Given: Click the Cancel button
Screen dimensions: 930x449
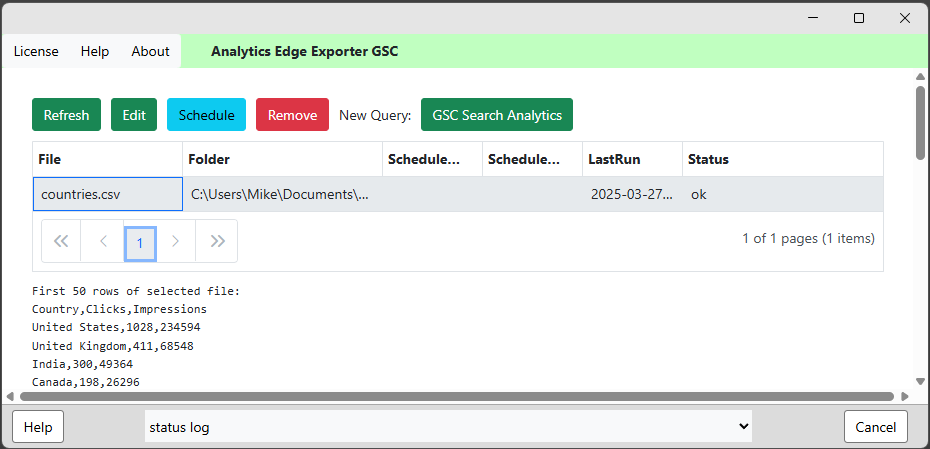Looking at the screenshot, I should tap(875, 427).
